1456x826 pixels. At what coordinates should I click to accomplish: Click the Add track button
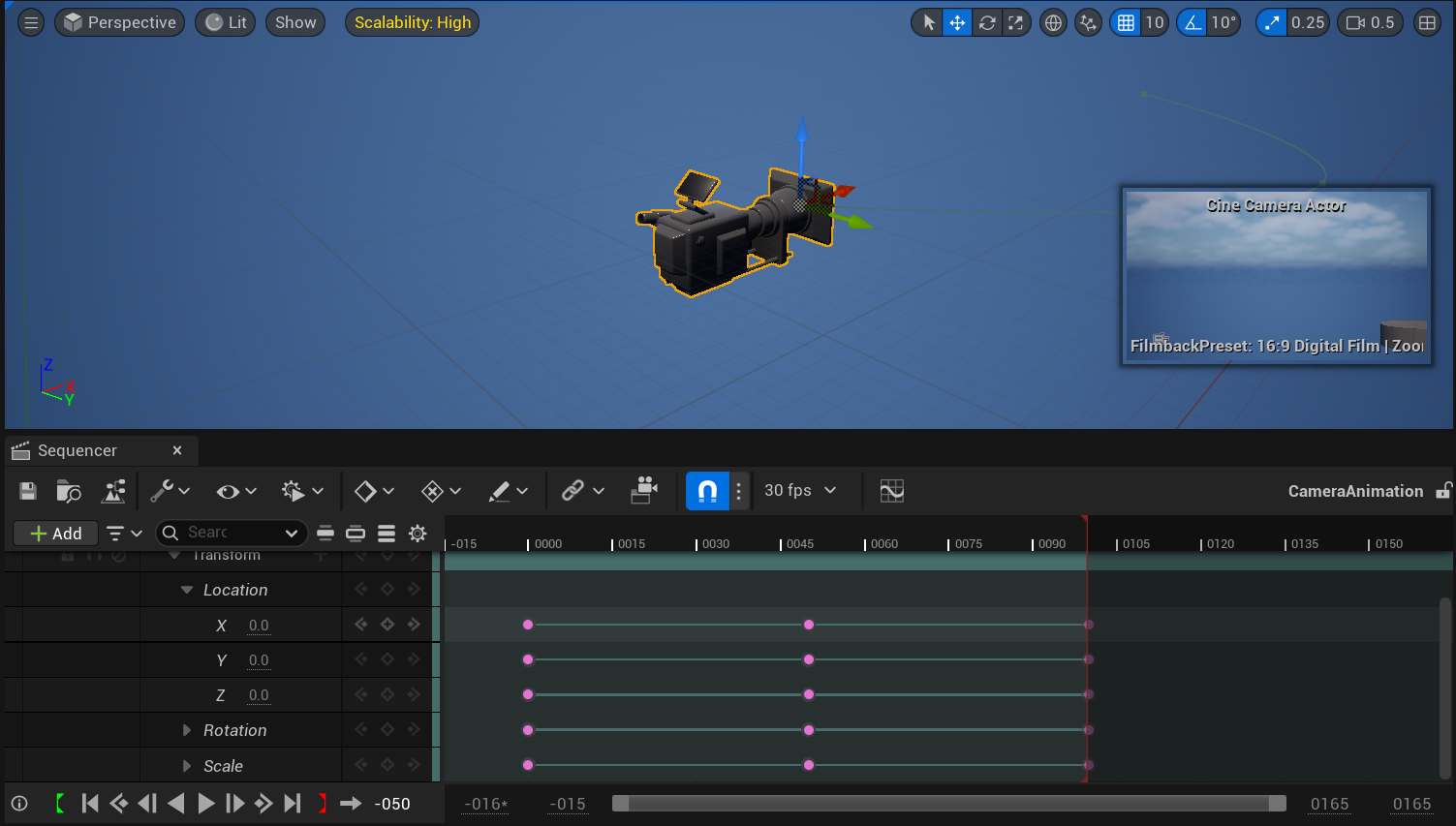coord(56,534)
